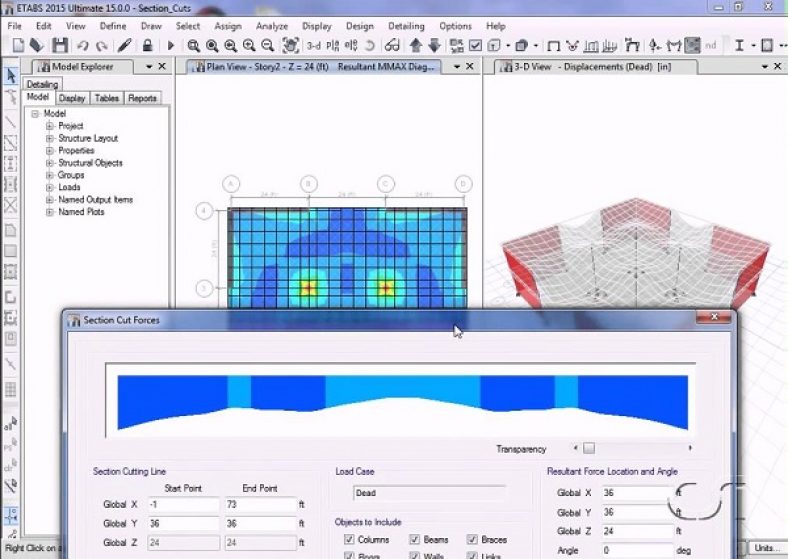Open Plan View window dropdown arrow
The width and height of the screenshot is (788, 559).
[457, 66]
